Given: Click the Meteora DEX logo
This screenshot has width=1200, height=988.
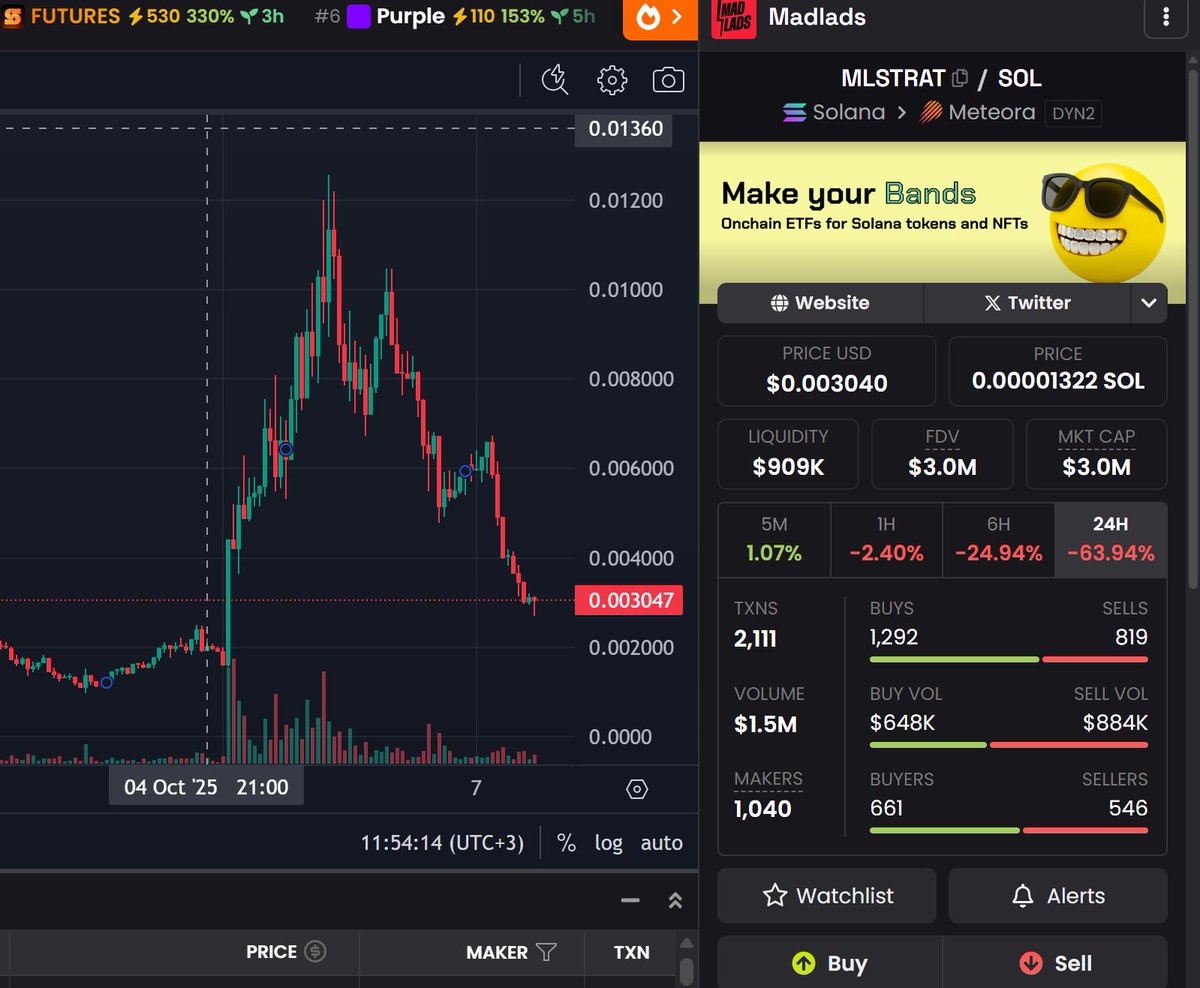Looking at the screenshot, I should tap(931, 112).
